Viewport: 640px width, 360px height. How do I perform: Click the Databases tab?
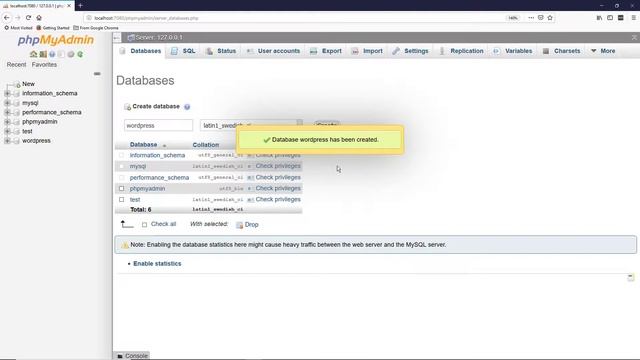click(x=141, y=51)
